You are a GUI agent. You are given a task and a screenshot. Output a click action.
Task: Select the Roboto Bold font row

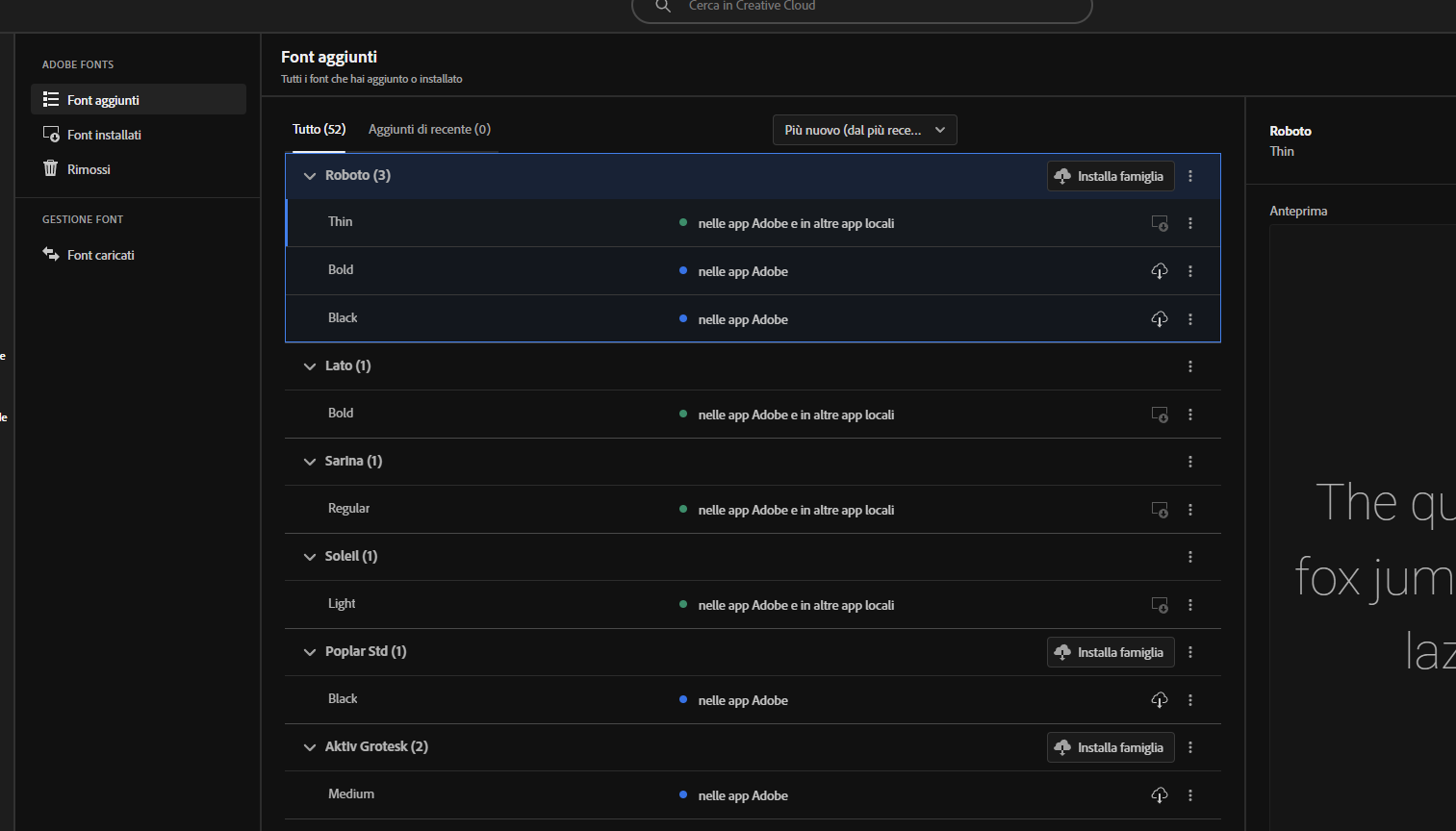coord(753,271)
